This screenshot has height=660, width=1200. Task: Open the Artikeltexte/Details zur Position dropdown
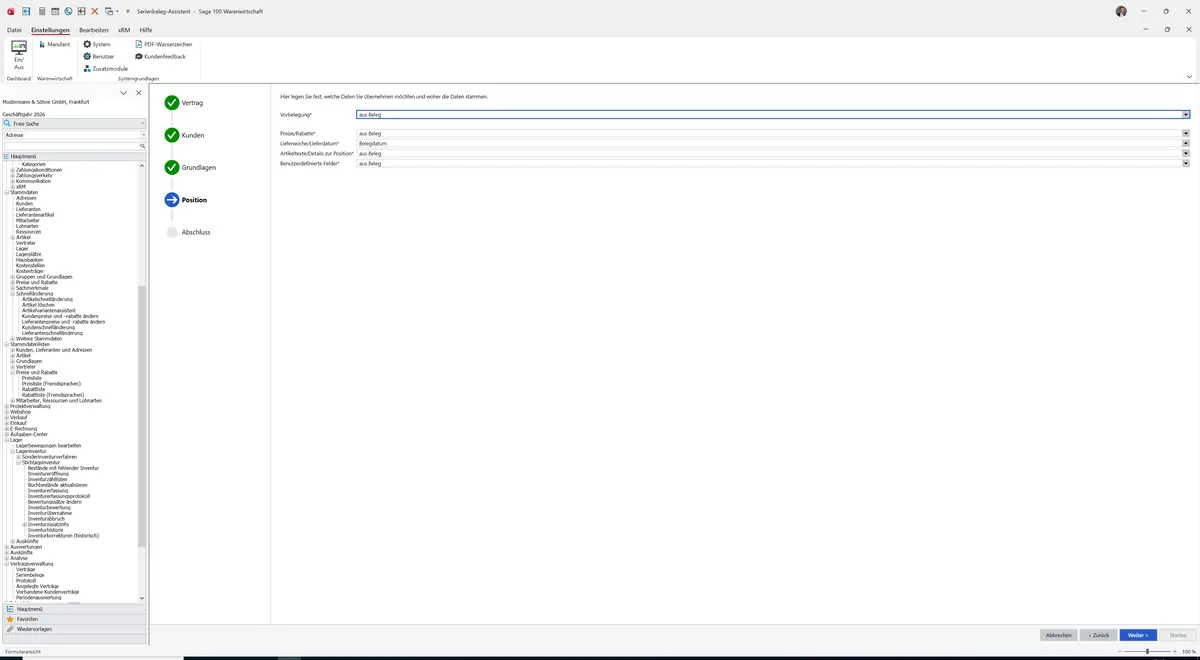coord(1186,153)
